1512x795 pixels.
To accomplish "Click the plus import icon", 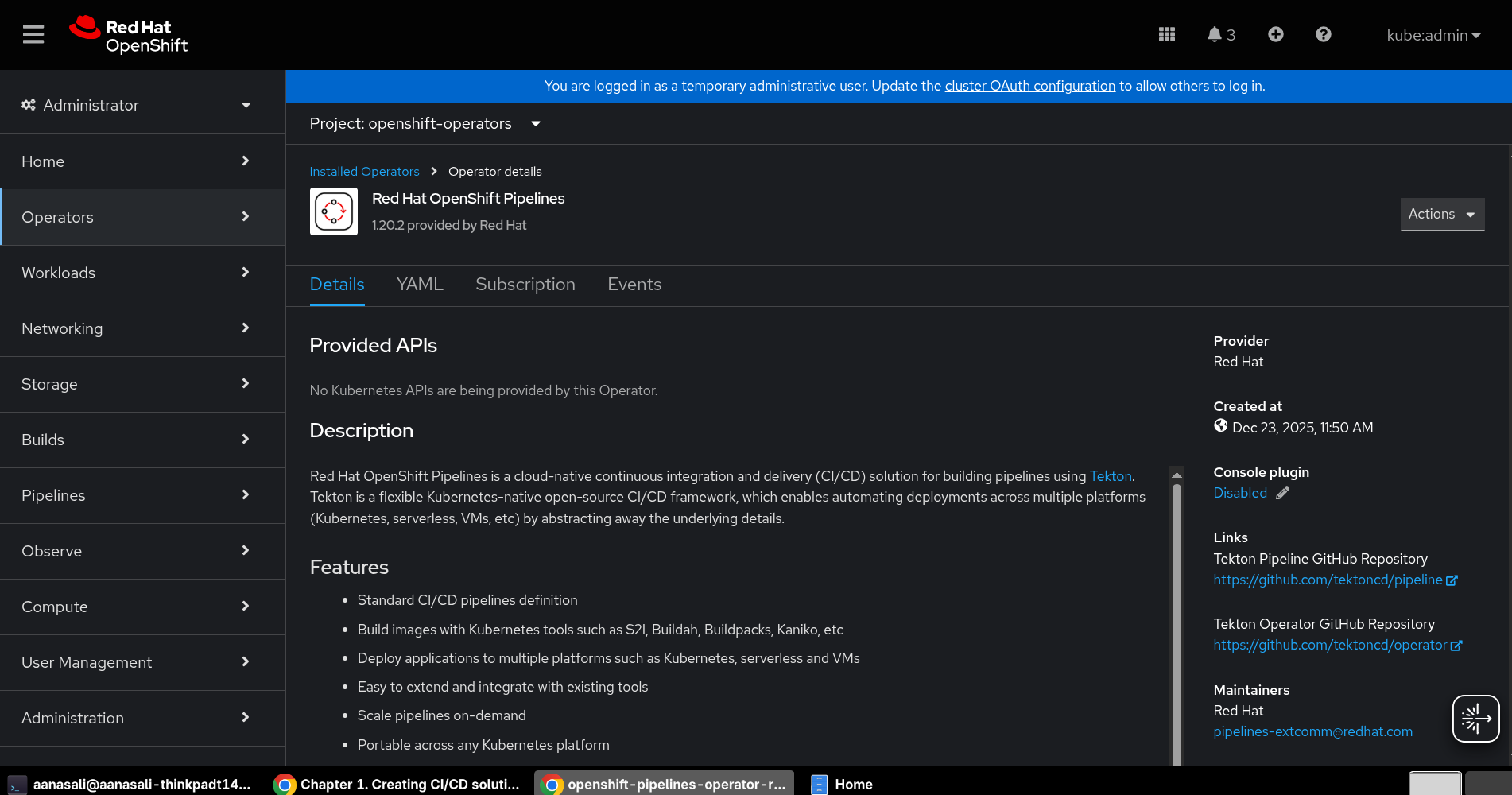I will pos(1276,34).
